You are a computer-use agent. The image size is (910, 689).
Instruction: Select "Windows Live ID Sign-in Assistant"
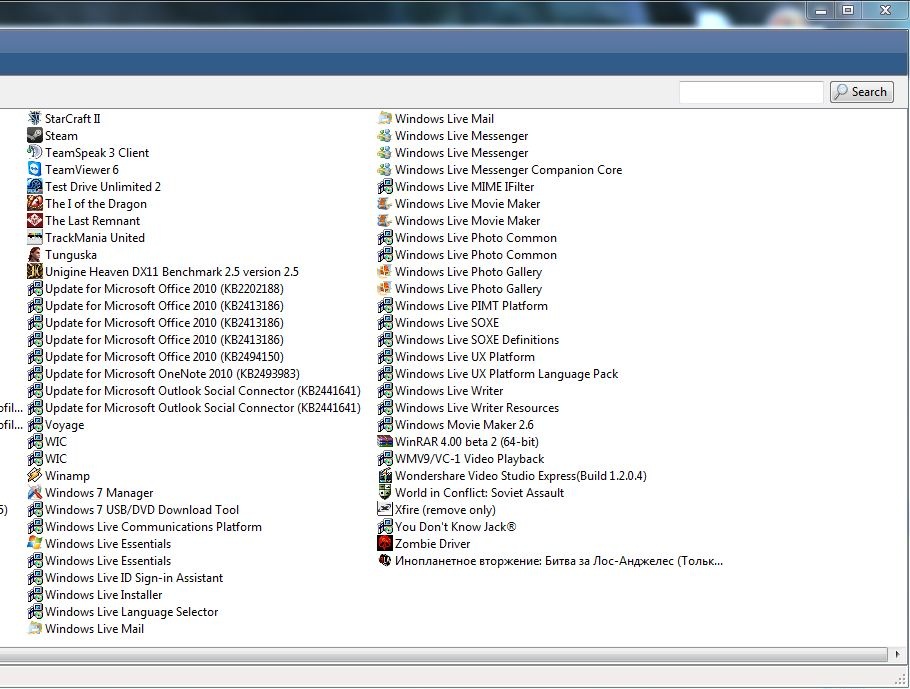134,578
